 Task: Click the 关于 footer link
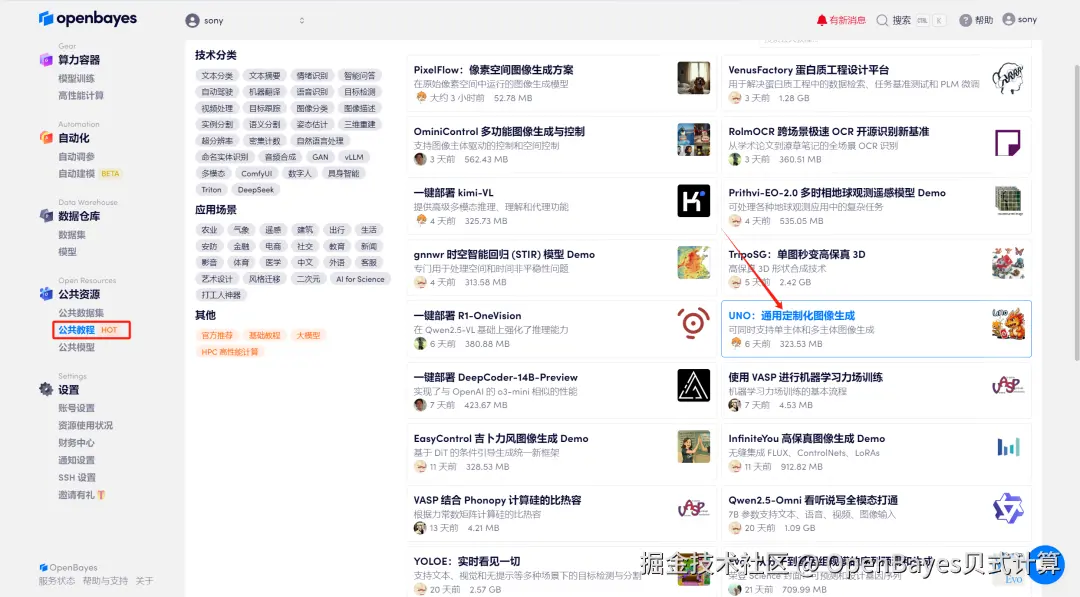[145, 581]
